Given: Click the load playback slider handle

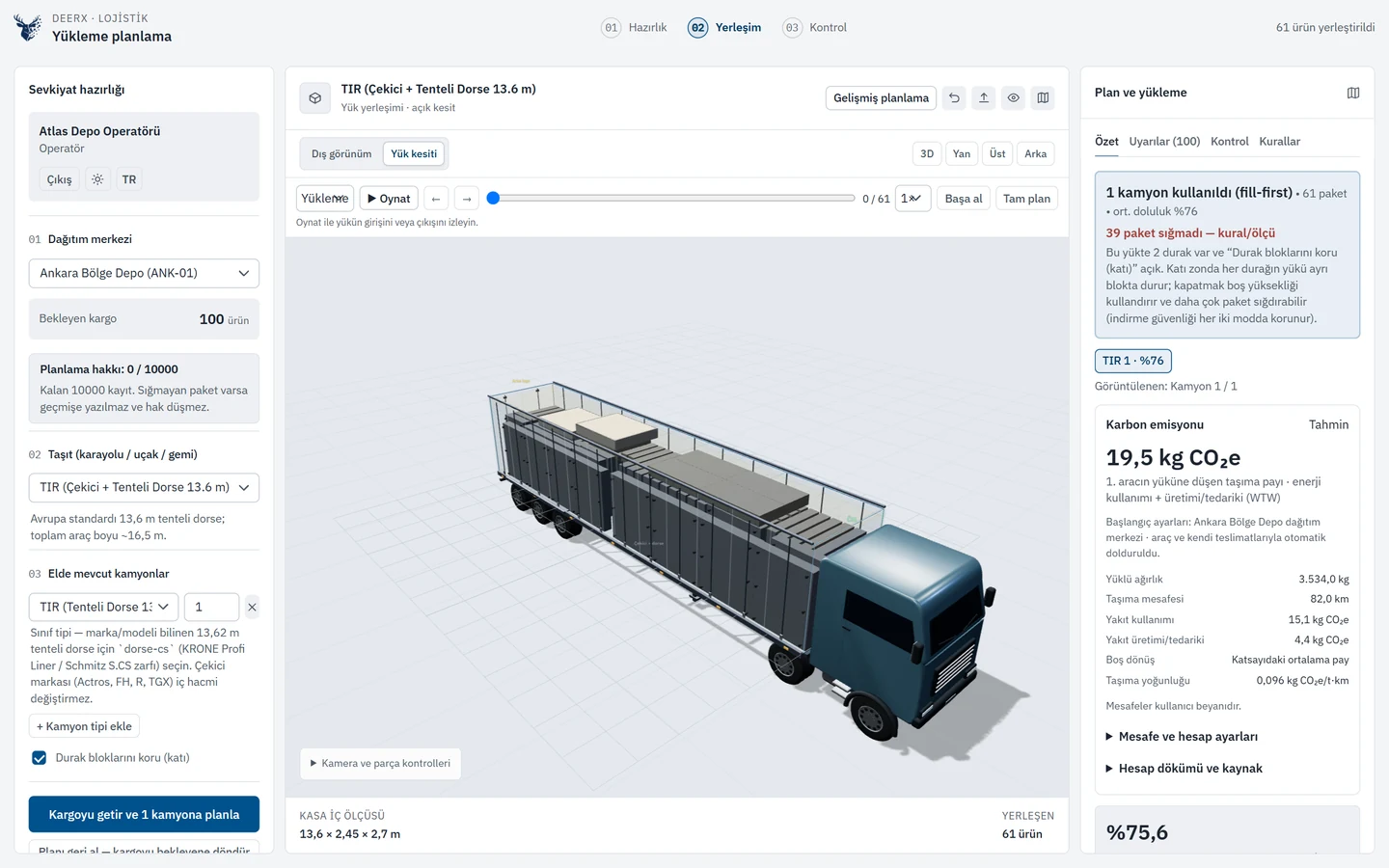Looking at the screenshot, I should pyautogui.click(x=493, y=198).
